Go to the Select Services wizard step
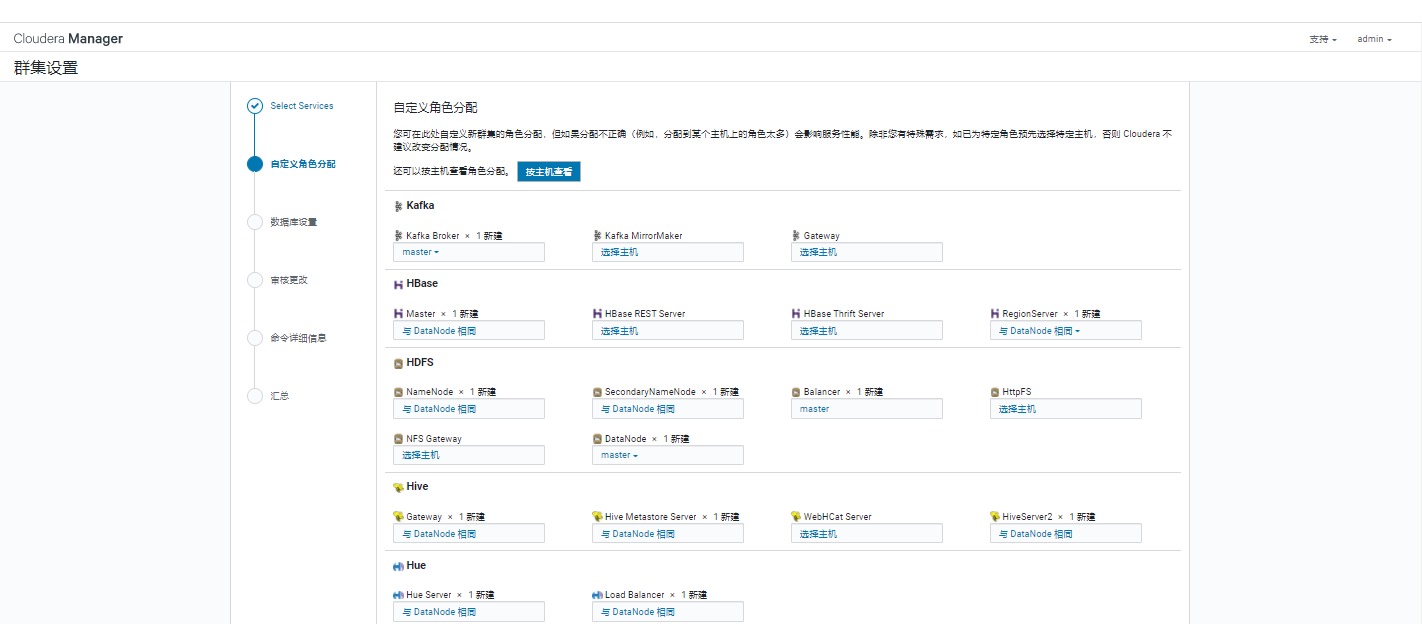This screenshot has height=624, width=1422. click(x=302, y=106)
